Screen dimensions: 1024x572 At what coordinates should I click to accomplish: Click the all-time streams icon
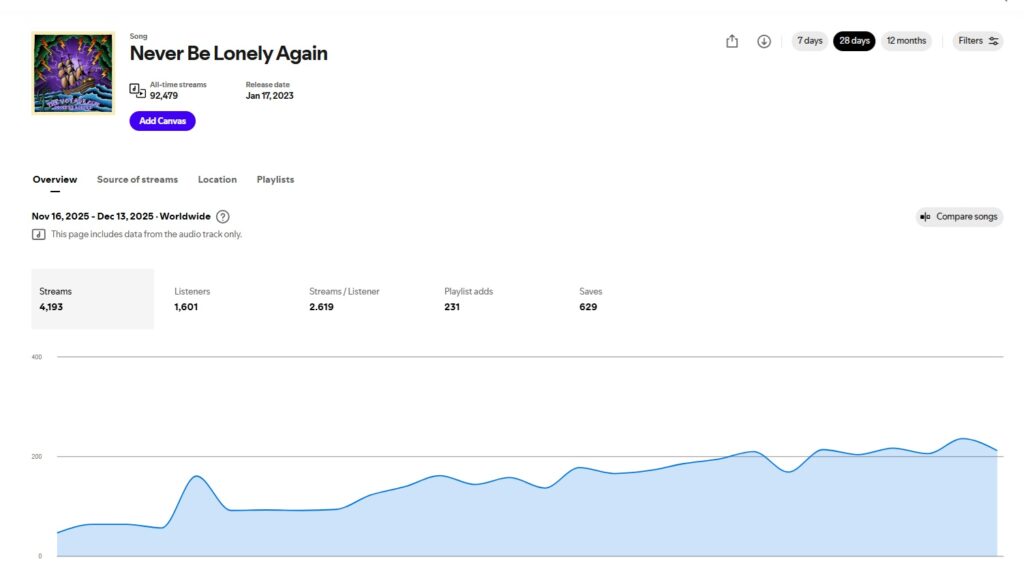pos(138,91)
